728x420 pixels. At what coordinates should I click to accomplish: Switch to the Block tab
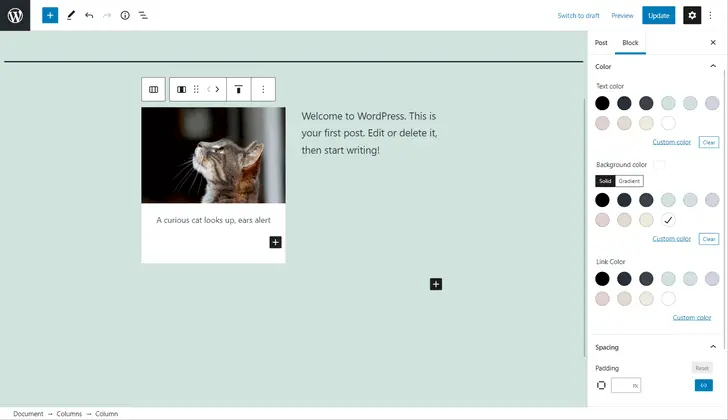(x=630, y=43)
